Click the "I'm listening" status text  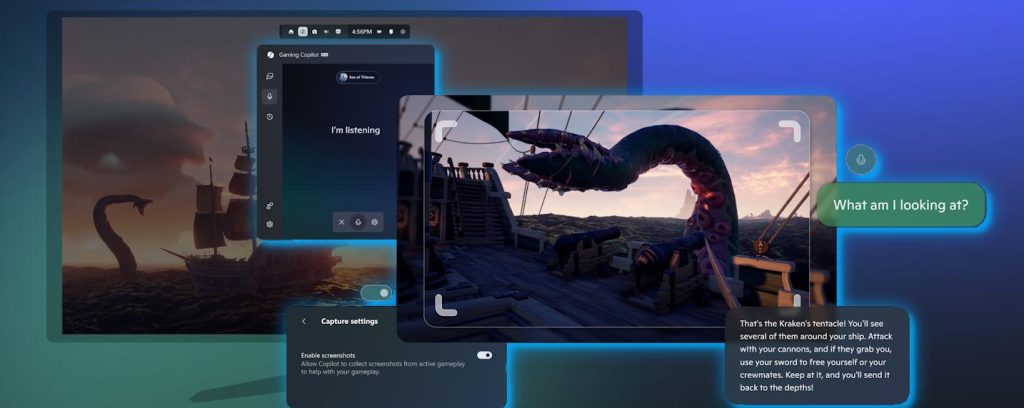[355, 131]
